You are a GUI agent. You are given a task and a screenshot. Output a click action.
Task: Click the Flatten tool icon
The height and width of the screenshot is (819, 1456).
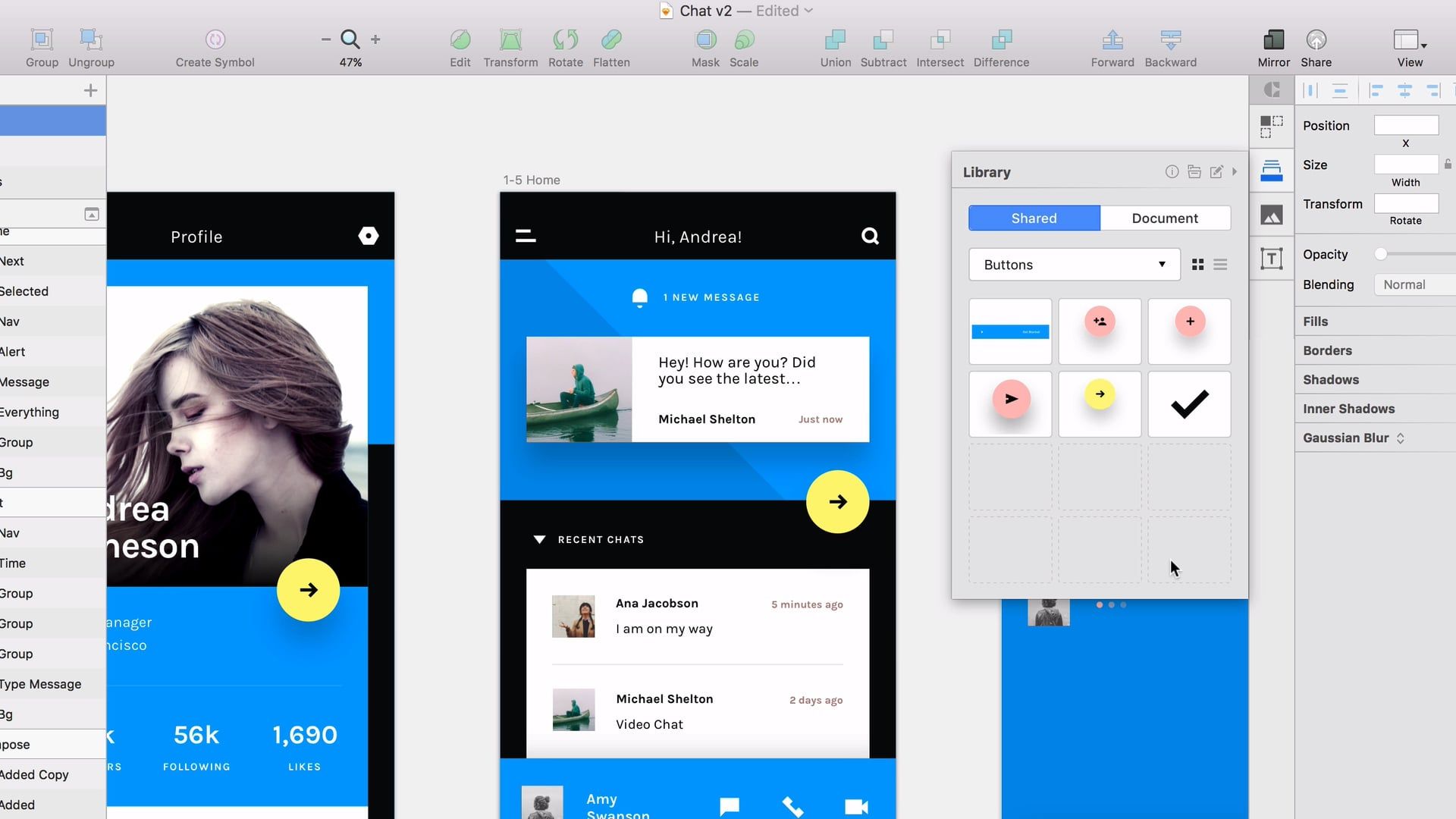coord(611,39)
